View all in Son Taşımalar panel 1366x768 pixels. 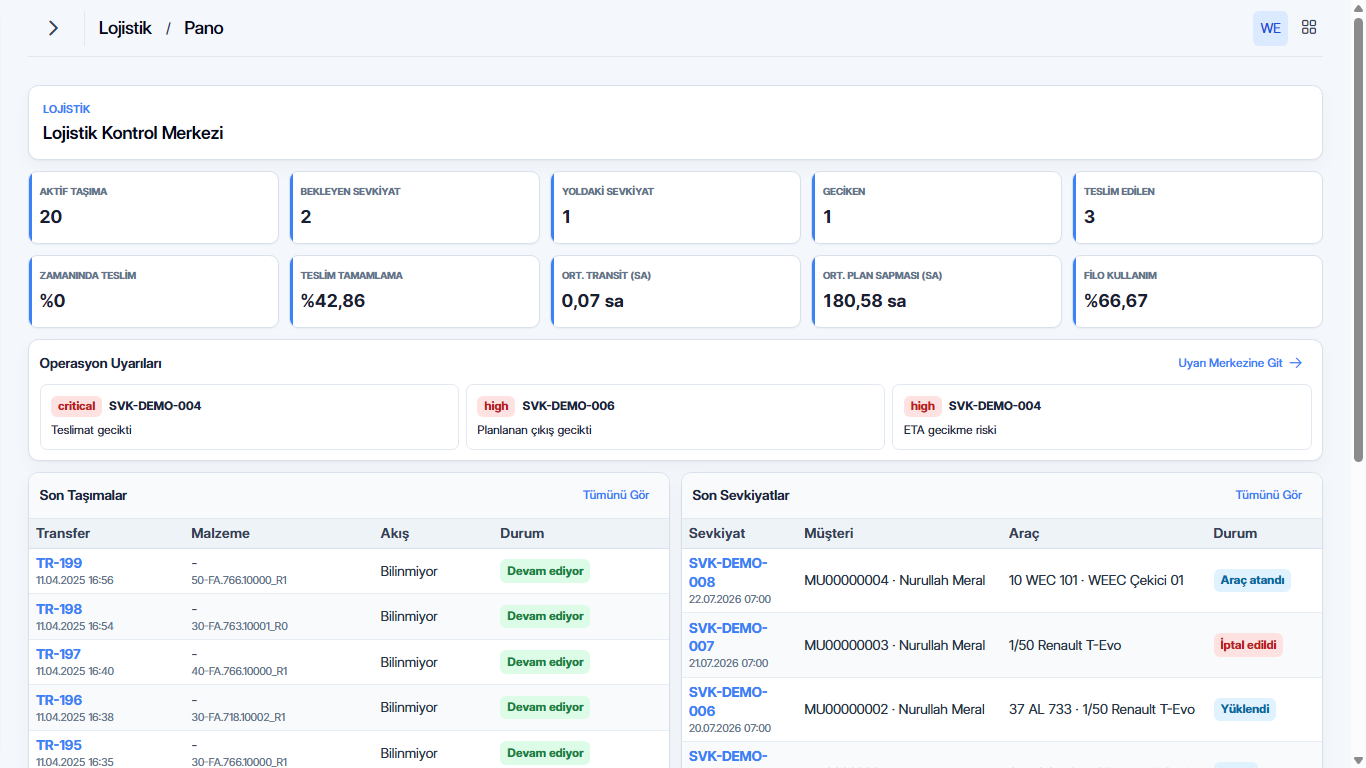pyautogui.click(x=616, y=495)
